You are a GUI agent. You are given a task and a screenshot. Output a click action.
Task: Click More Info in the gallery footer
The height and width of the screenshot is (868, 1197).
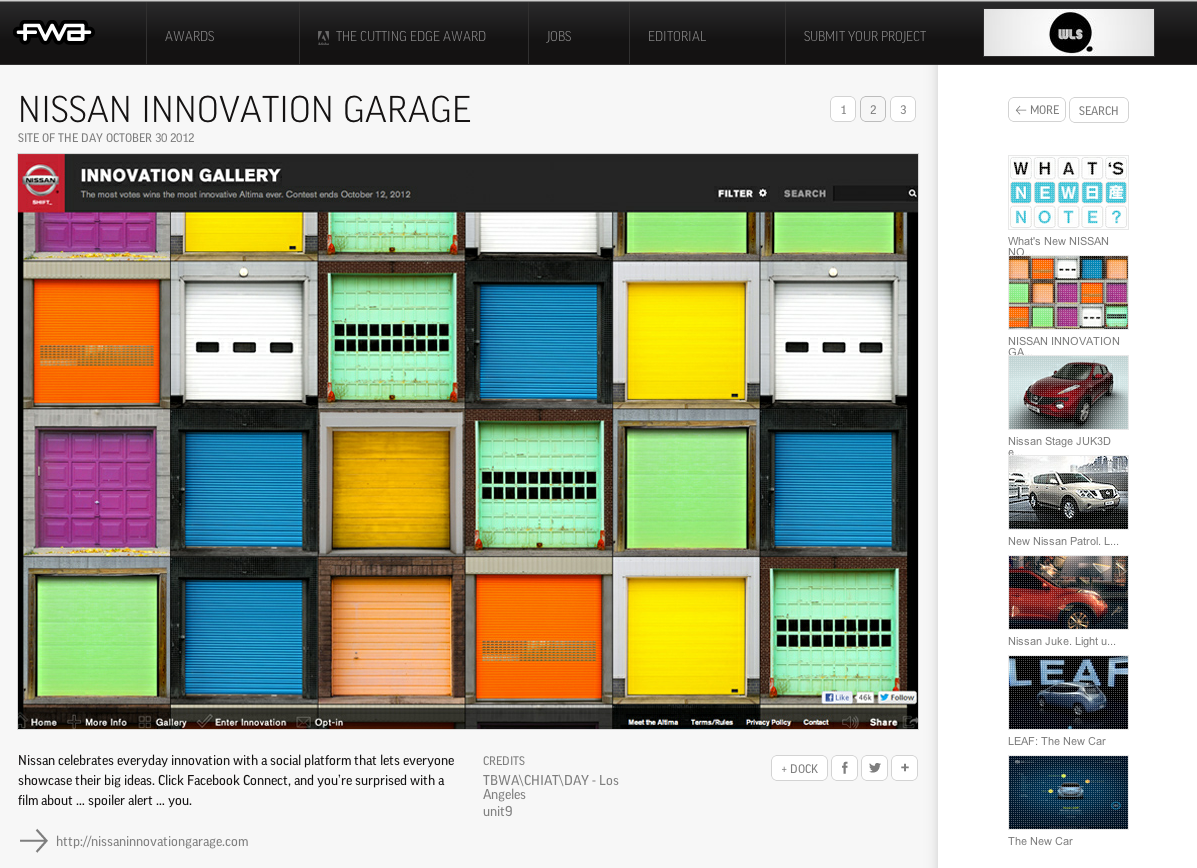(106, 722)
